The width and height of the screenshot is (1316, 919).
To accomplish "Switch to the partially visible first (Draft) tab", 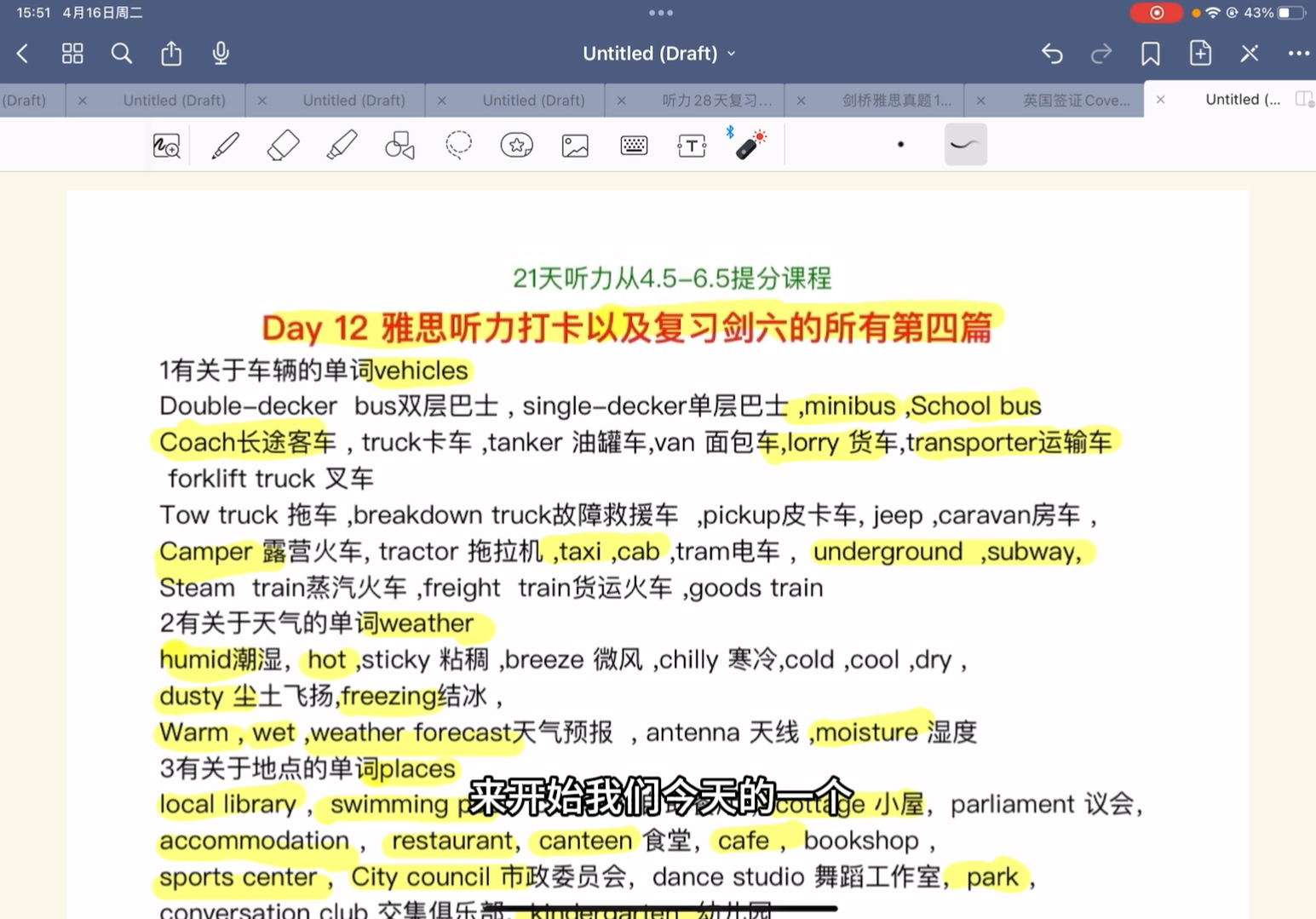I will point(24,101).
